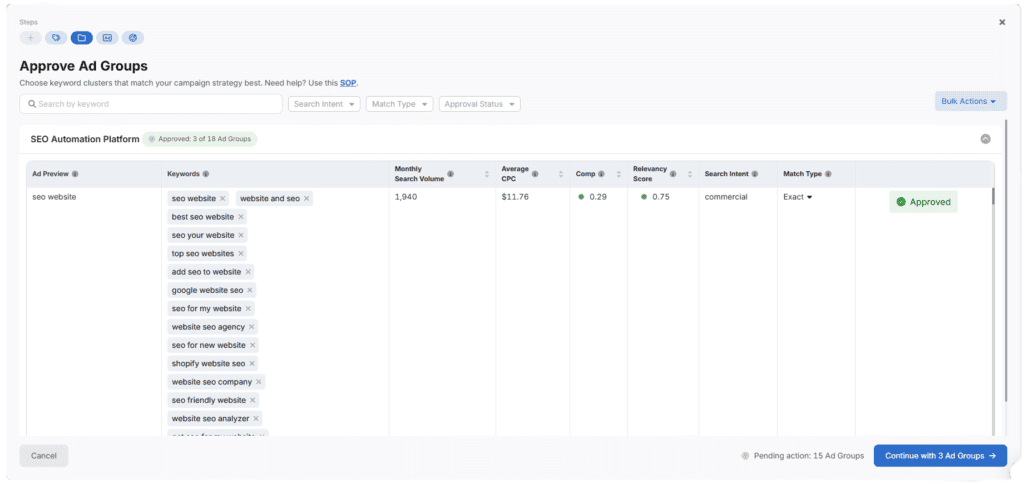The height and width of the screenshot is (484, 1024).
Task: Select the plus step icon
Action: tap(30, 38)
